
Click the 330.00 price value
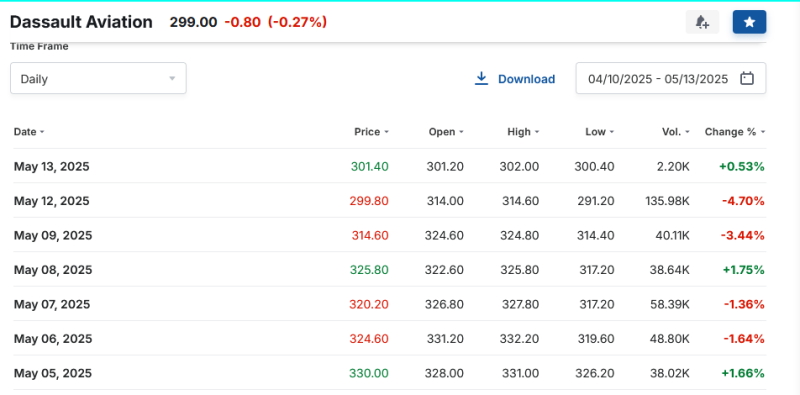(x=369, y=374)
